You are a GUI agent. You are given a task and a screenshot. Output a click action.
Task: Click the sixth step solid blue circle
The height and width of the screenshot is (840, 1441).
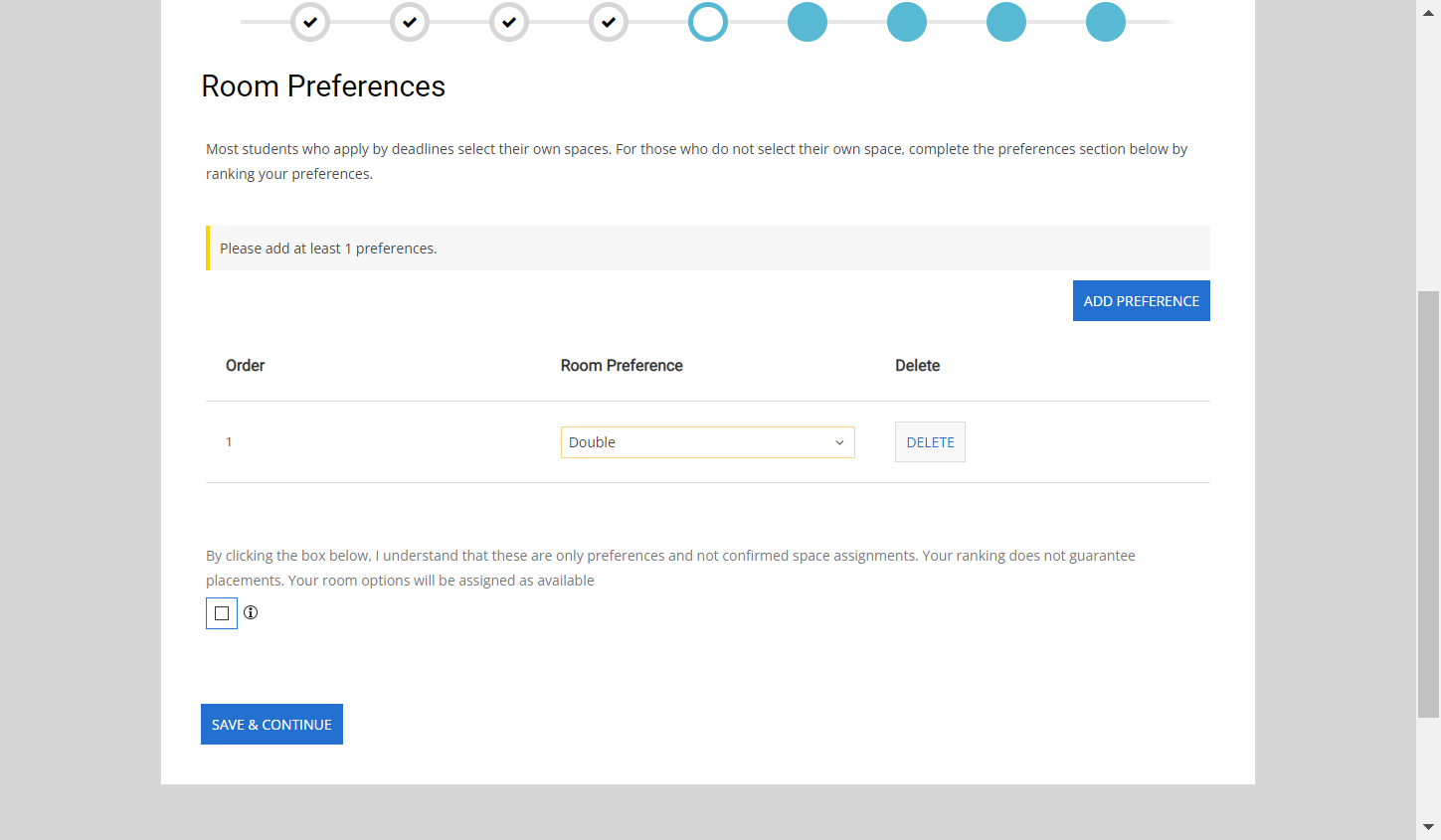[x=808, y=21]
